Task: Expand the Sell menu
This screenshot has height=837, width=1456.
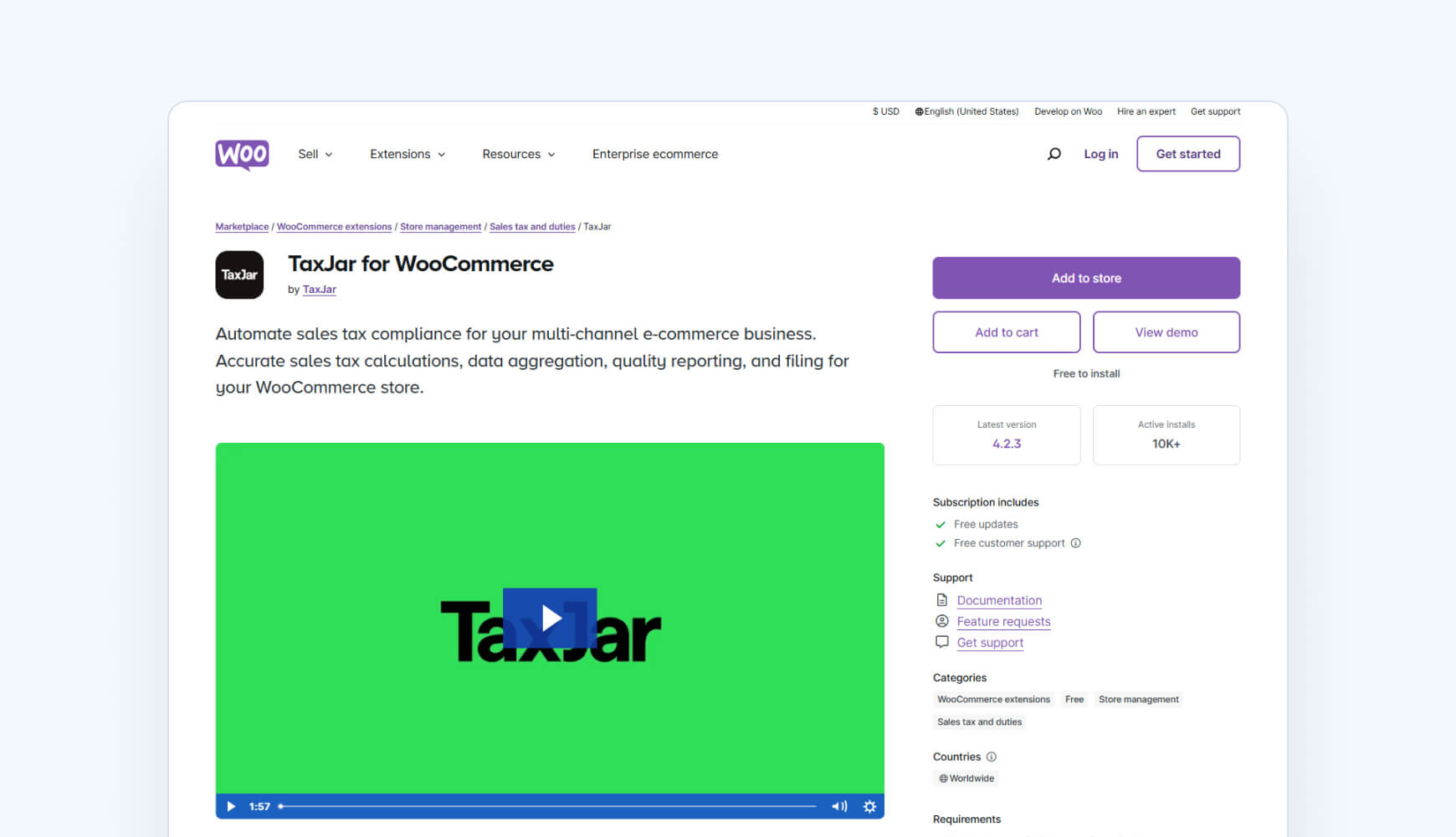Action: point(315,154)
